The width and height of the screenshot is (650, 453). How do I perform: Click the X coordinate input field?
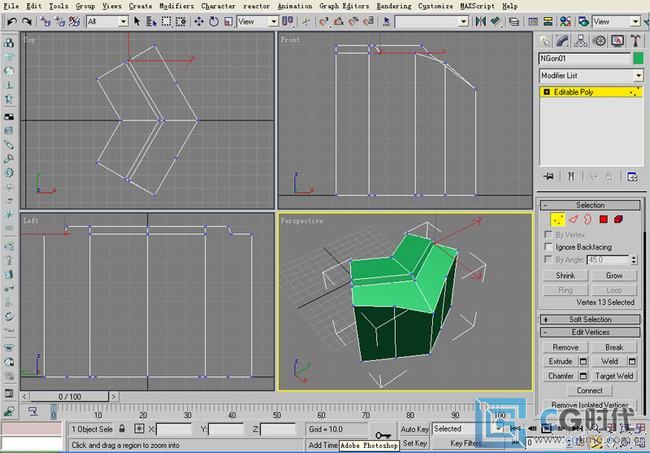pyautogui.click(x=174, y=429)
